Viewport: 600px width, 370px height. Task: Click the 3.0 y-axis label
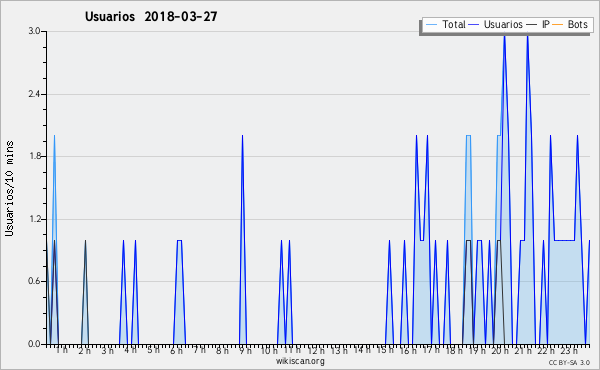coord(34,31)
